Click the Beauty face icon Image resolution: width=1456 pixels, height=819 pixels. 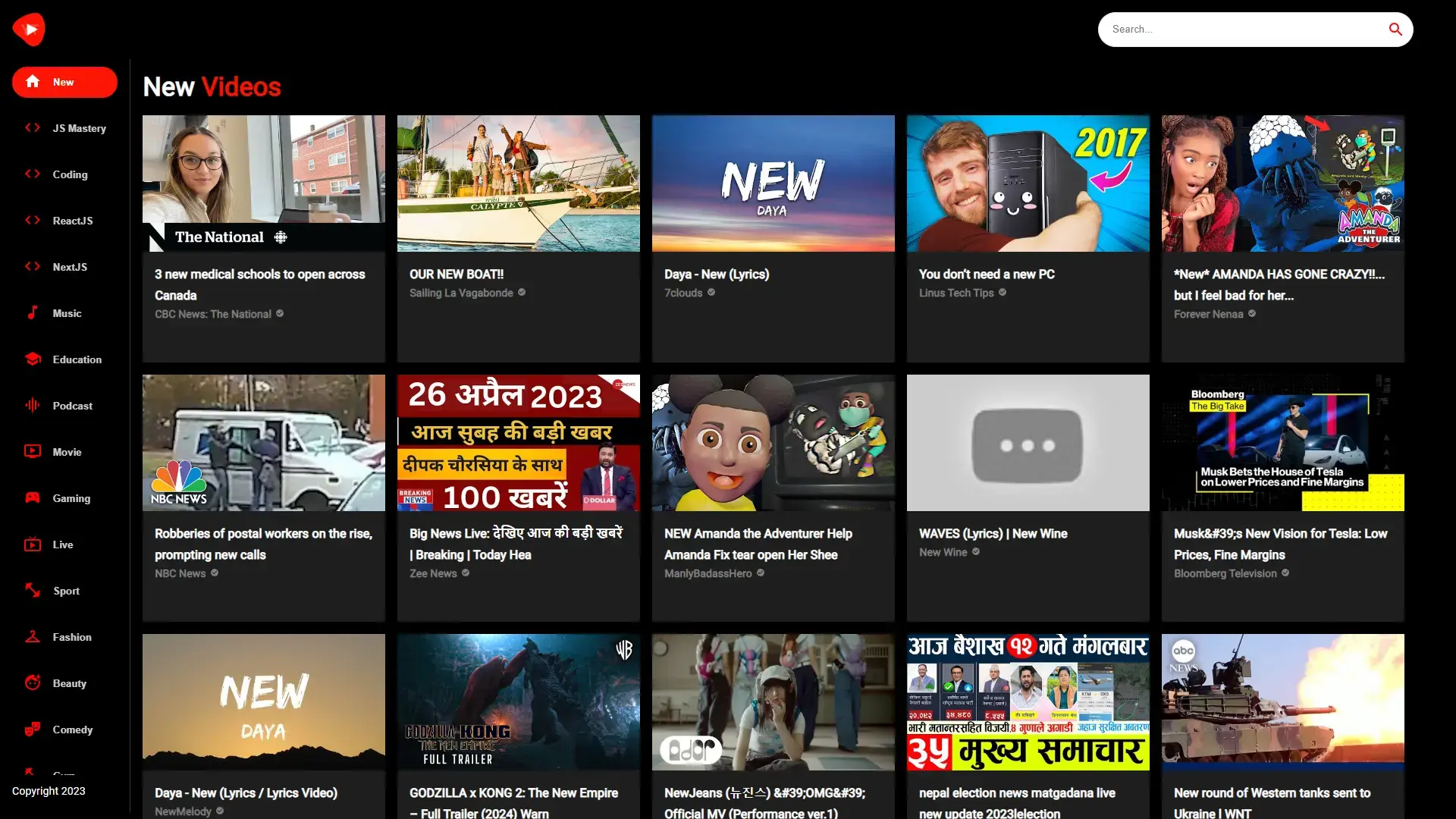pos(33,682)
